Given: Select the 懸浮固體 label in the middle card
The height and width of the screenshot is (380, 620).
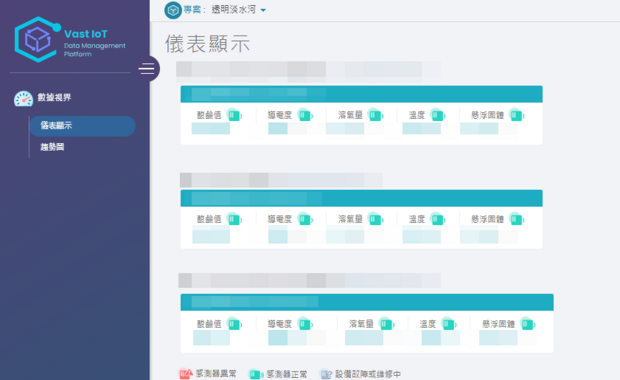Looking at the screenshot, I should [488, 219].
